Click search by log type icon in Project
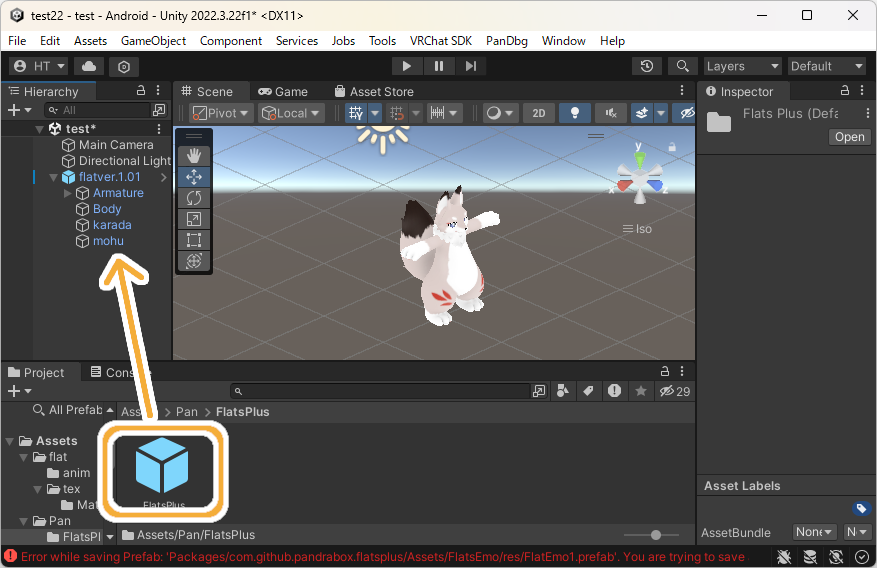The height and width of the screenshot is (568, 877). [x=615, y=391]
